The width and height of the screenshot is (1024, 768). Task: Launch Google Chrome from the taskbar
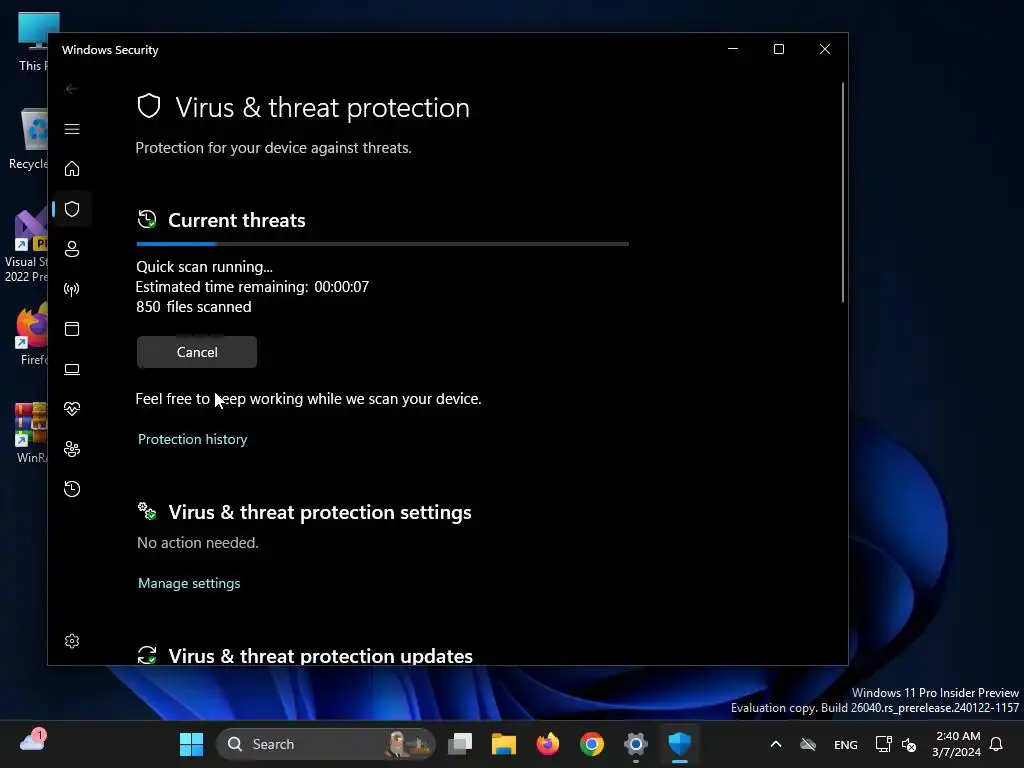tap(592, 744)
